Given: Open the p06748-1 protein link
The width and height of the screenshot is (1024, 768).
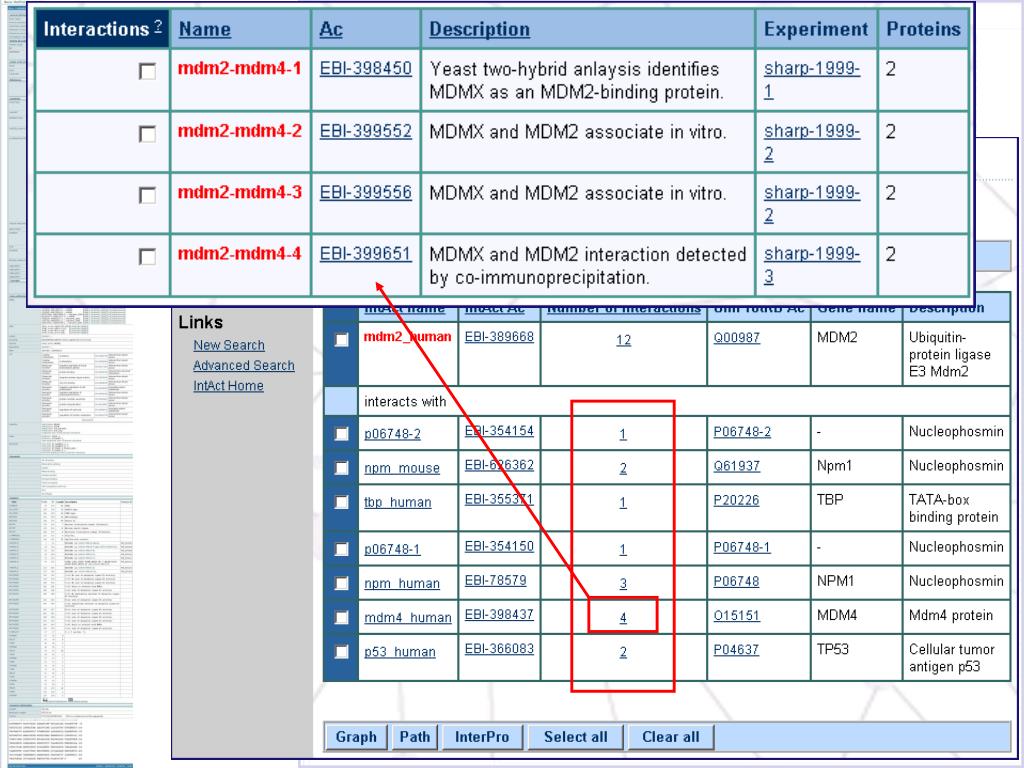Looking at the screenshot, I should tap(392, 549).
